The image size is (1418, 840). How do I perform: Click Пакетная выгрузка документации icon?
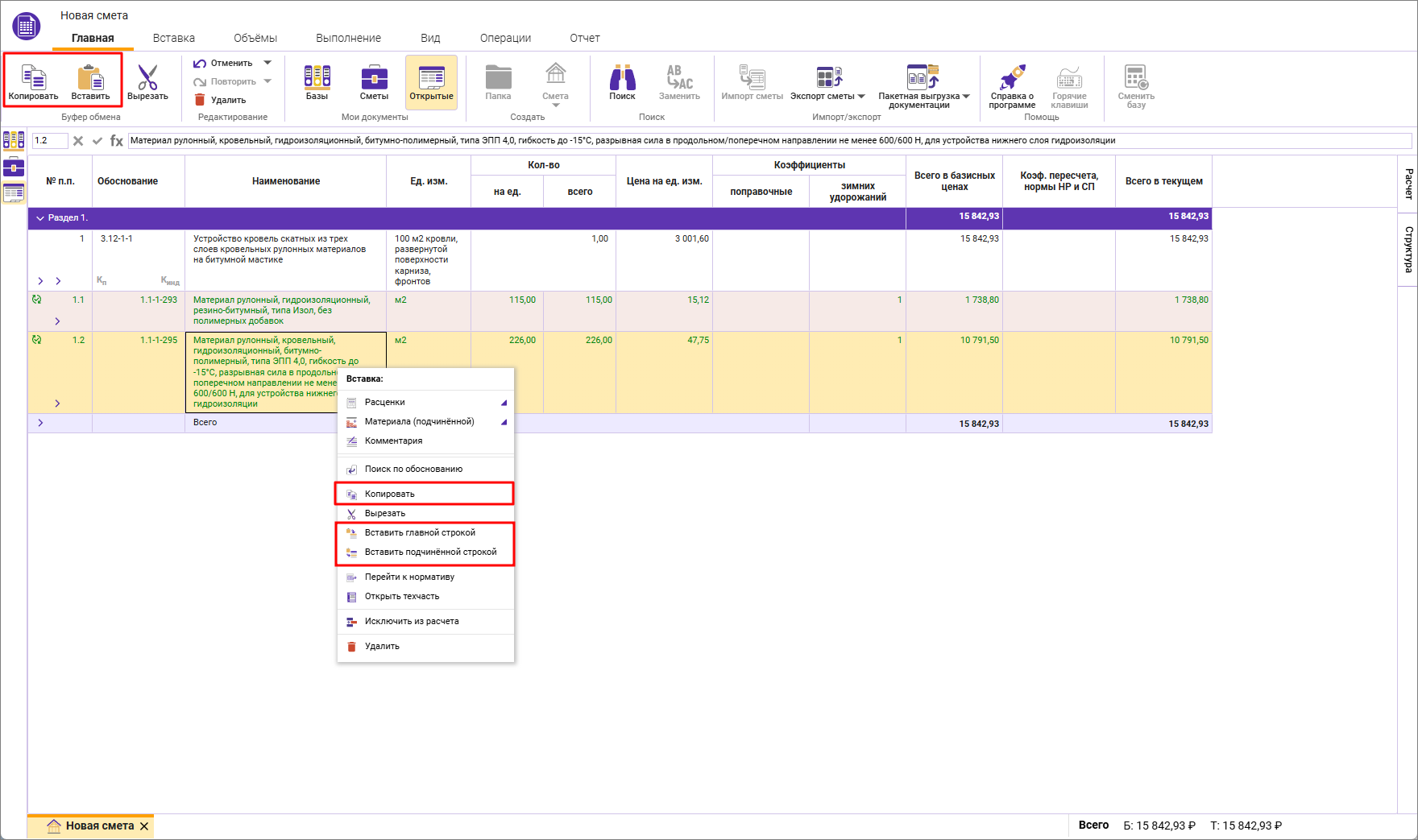pyautogui.click(x=922, y=79)
